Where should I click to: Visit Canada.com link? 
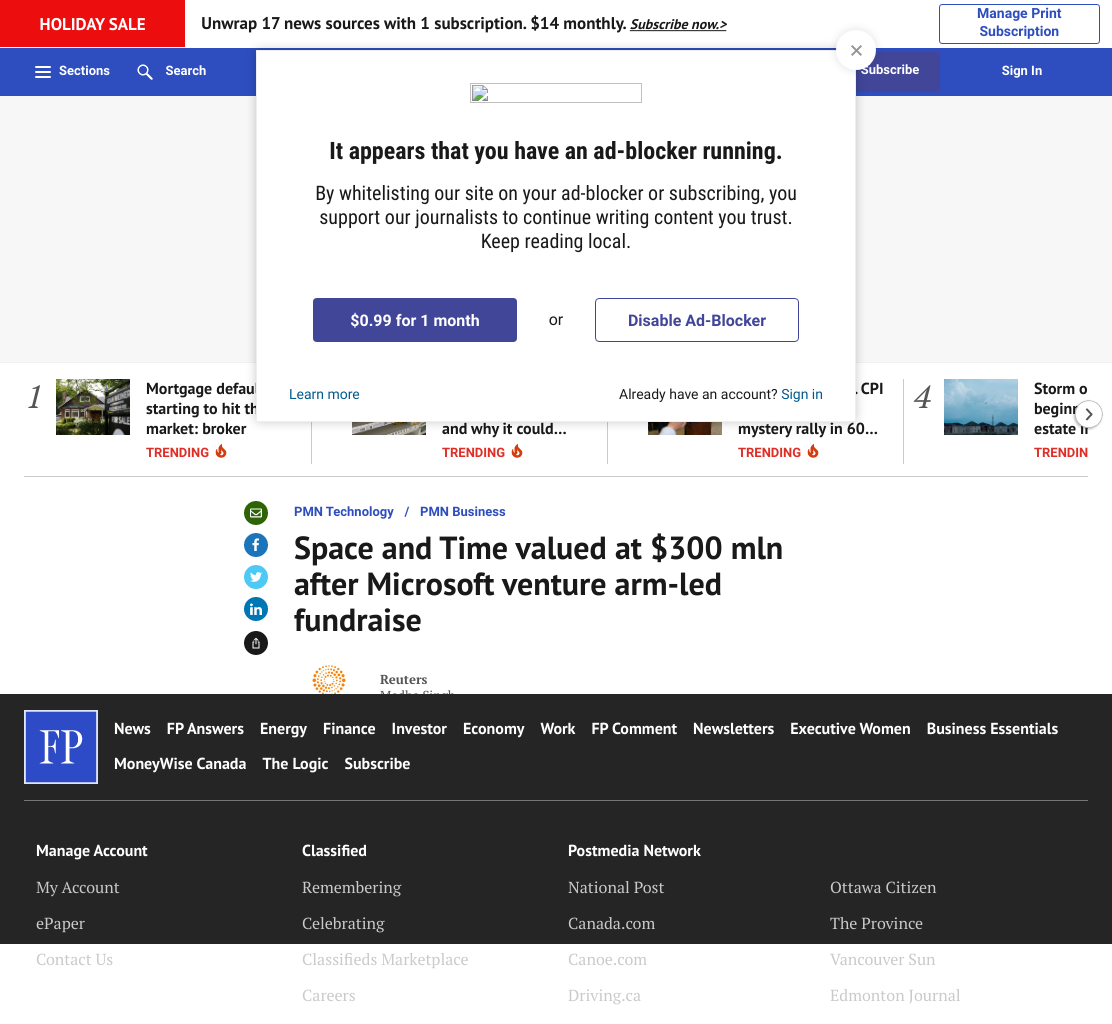611,924
